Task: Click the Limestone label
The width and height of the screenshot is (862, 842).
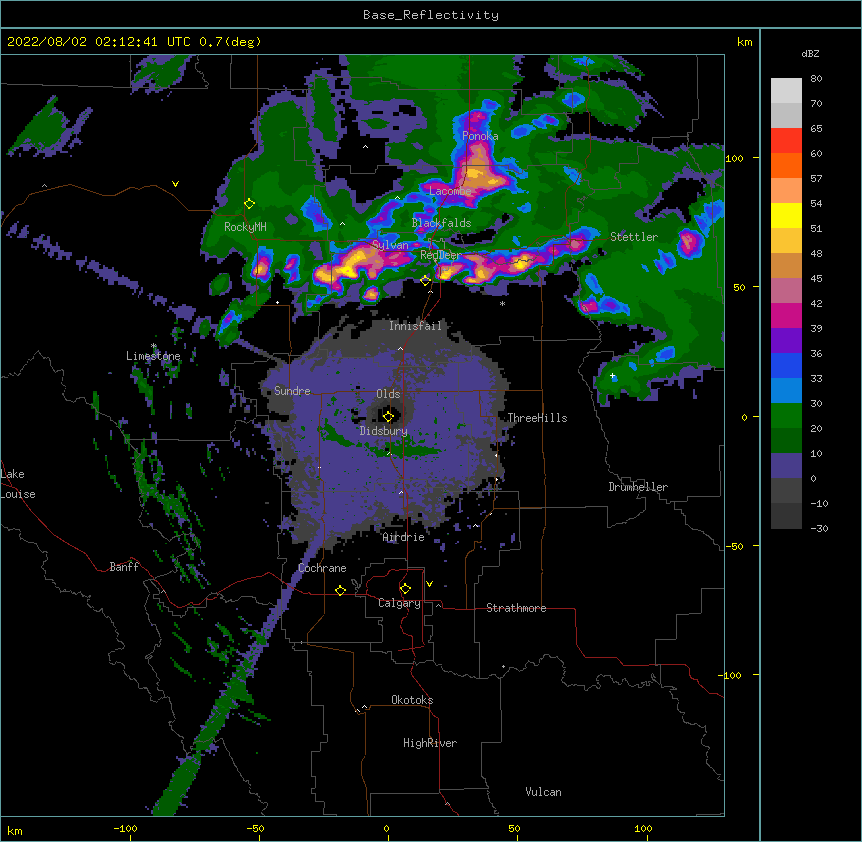Action: [x=153, y=356]
